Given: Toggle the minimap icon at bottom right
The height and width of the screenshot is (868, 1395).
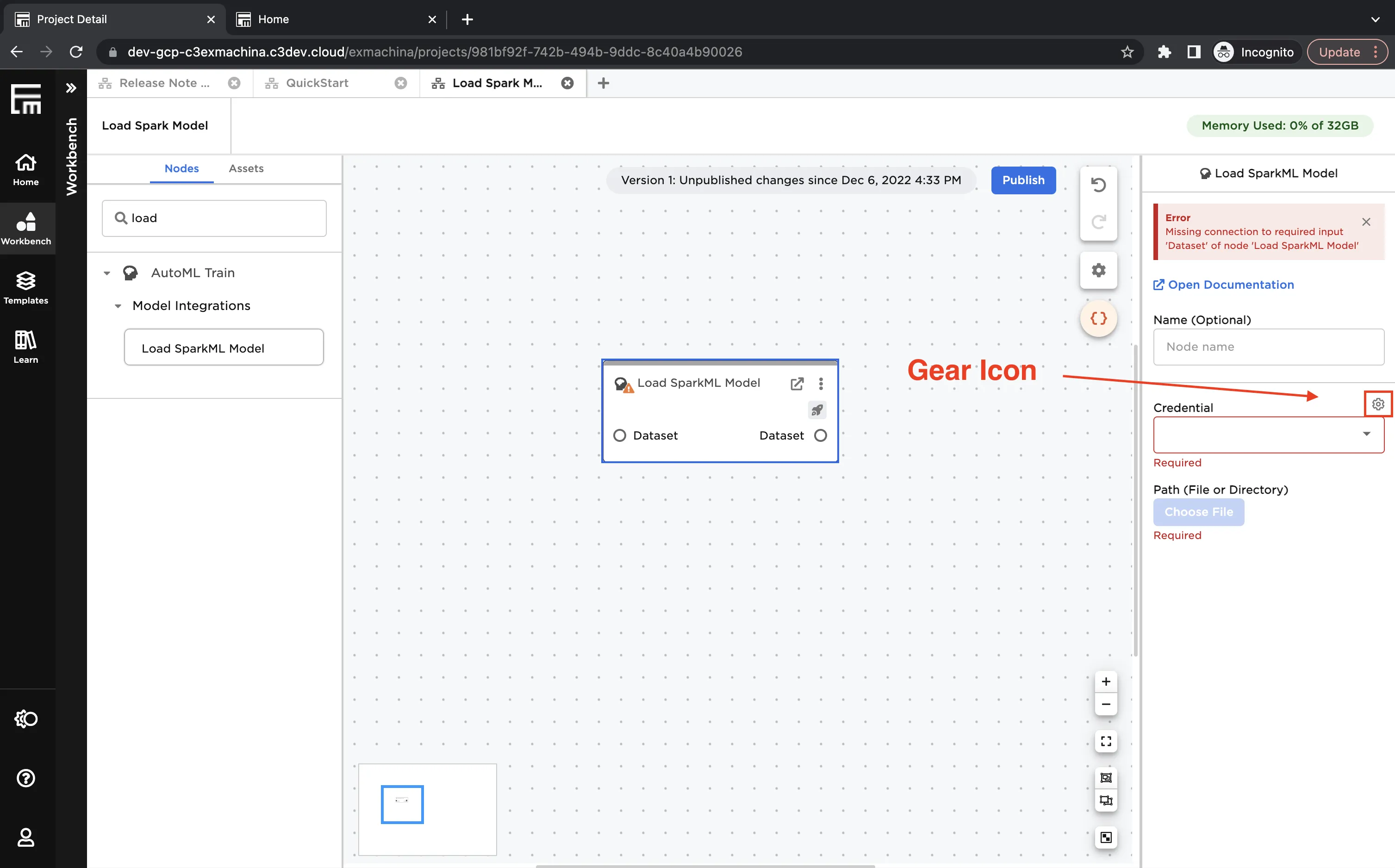Looking at the screenshot, I should click(x=1106, y=837).
